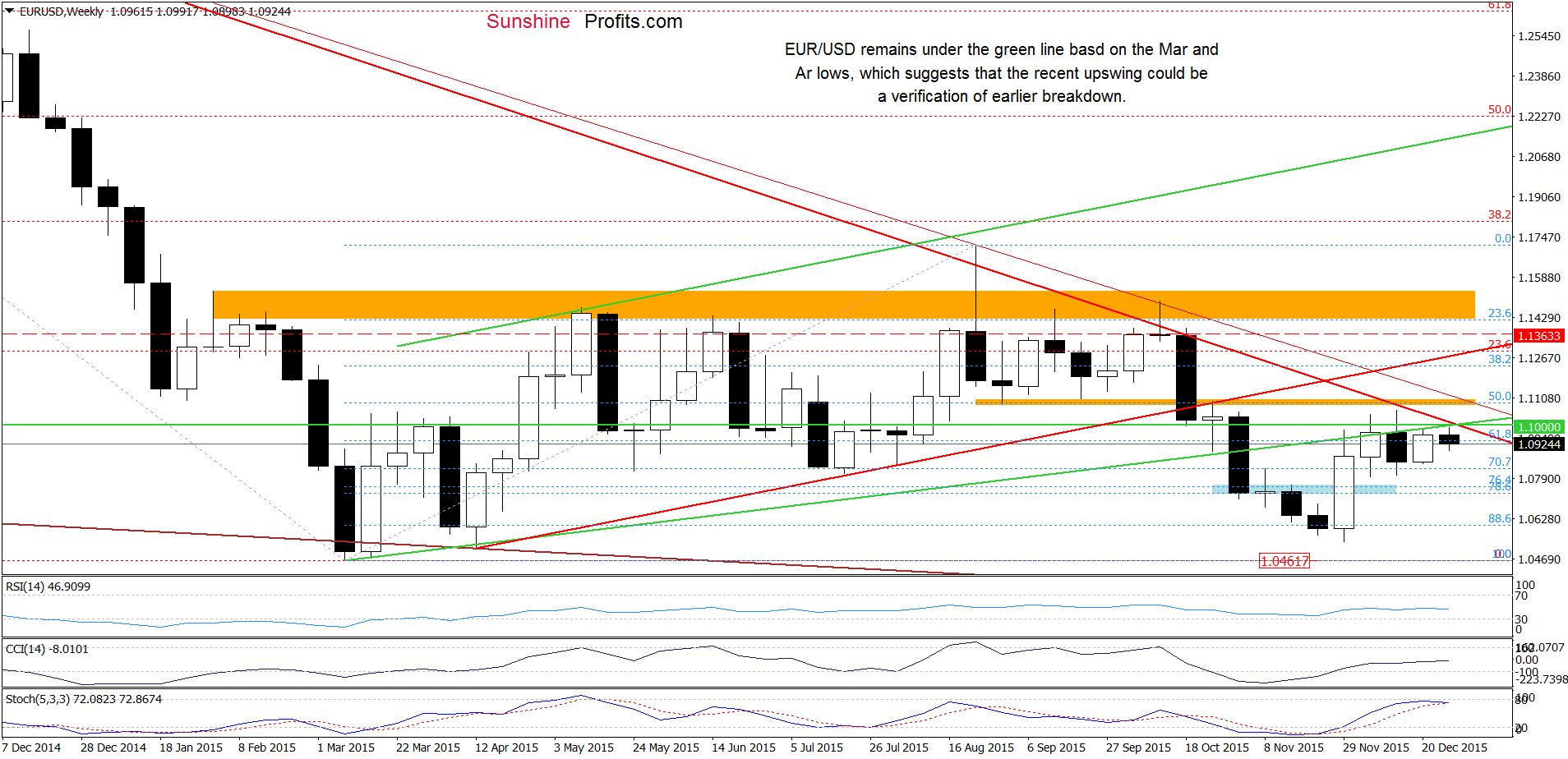Click the 28 Dec 2014 date label

click(x=113, y=747)
